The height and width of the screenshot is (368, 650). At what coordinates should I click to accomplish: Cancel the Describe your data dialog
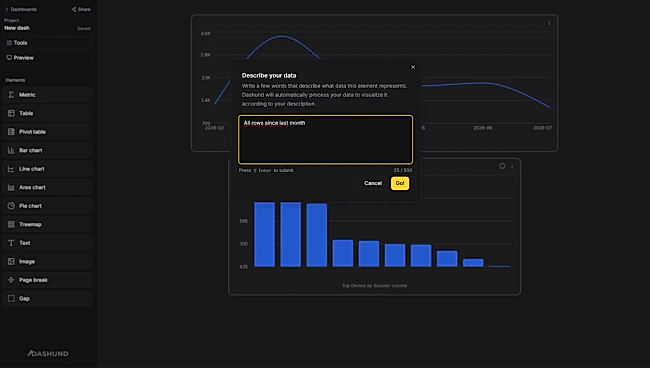tap(373, 183)
